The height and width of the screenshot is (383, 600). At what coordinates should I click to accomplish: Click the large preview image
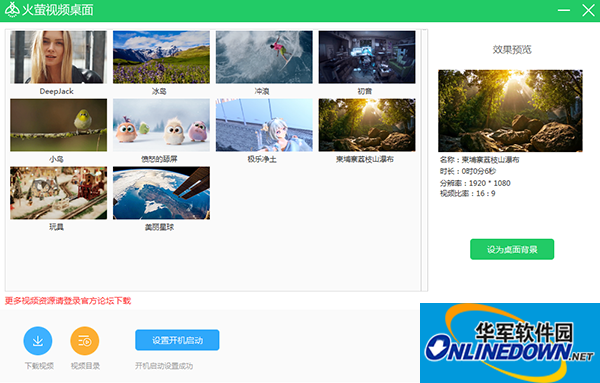[510, 111]
